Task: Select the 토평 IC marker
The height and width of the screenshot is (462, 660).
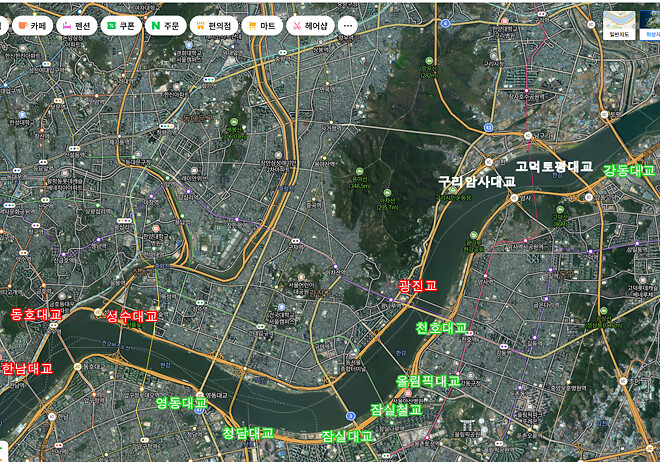Action: 604,114
